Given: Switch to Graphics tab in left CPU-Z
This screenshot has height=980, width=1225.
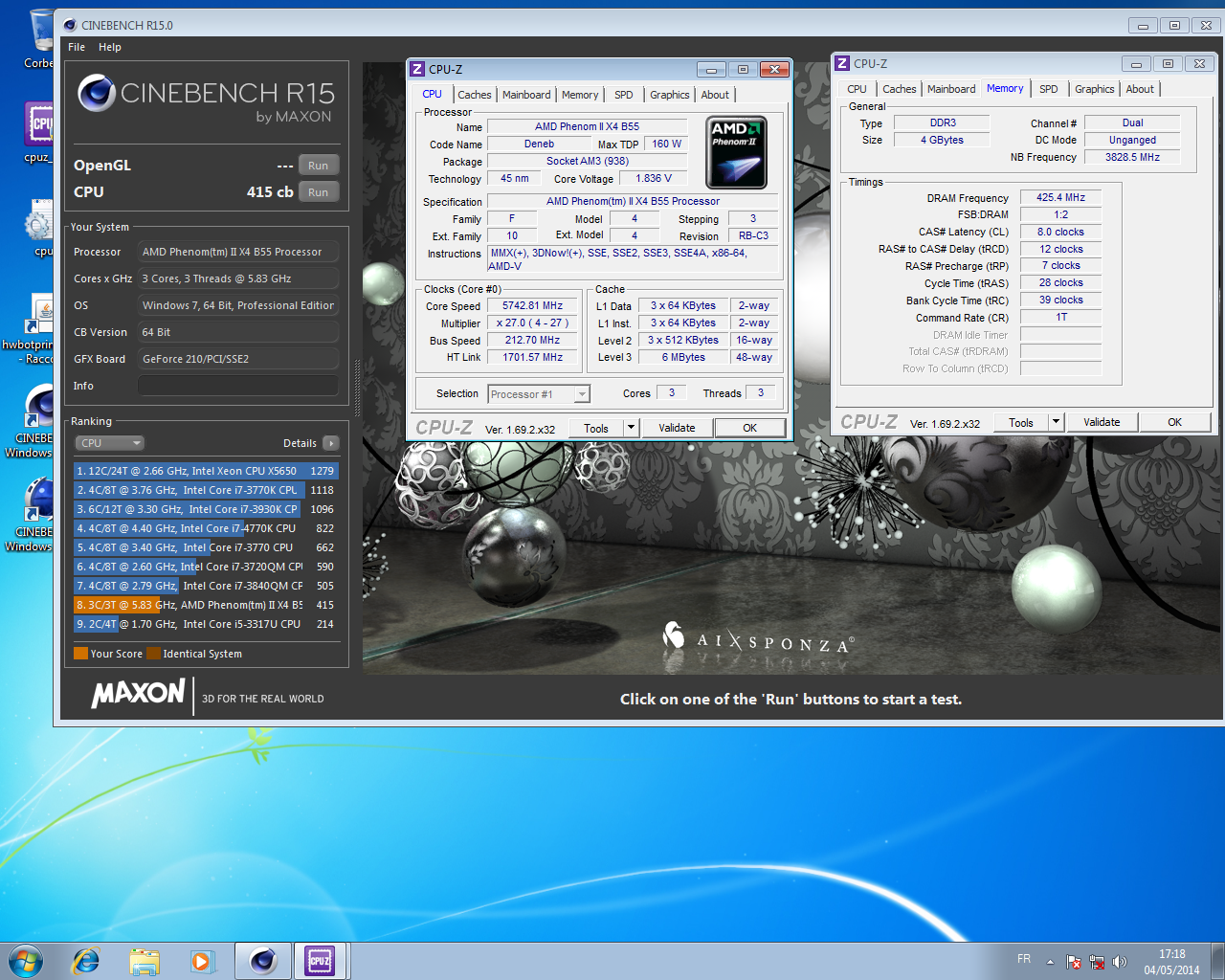Looking at the screenshot, I should point(669,95).
